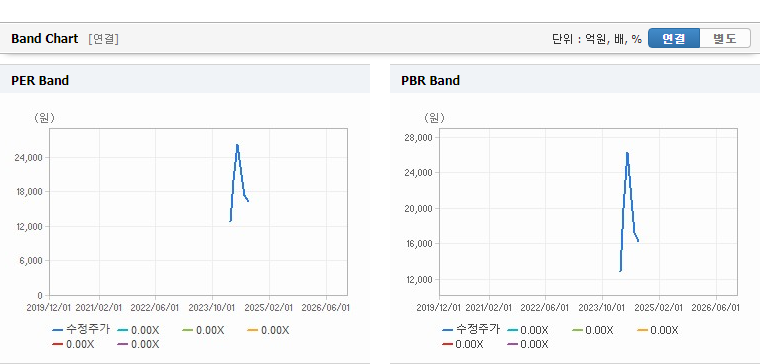Click 2022/06/01 date on PER Band axis
This screenshot has width=760, height=364.
pyautogui.click(x=156, y=308)
